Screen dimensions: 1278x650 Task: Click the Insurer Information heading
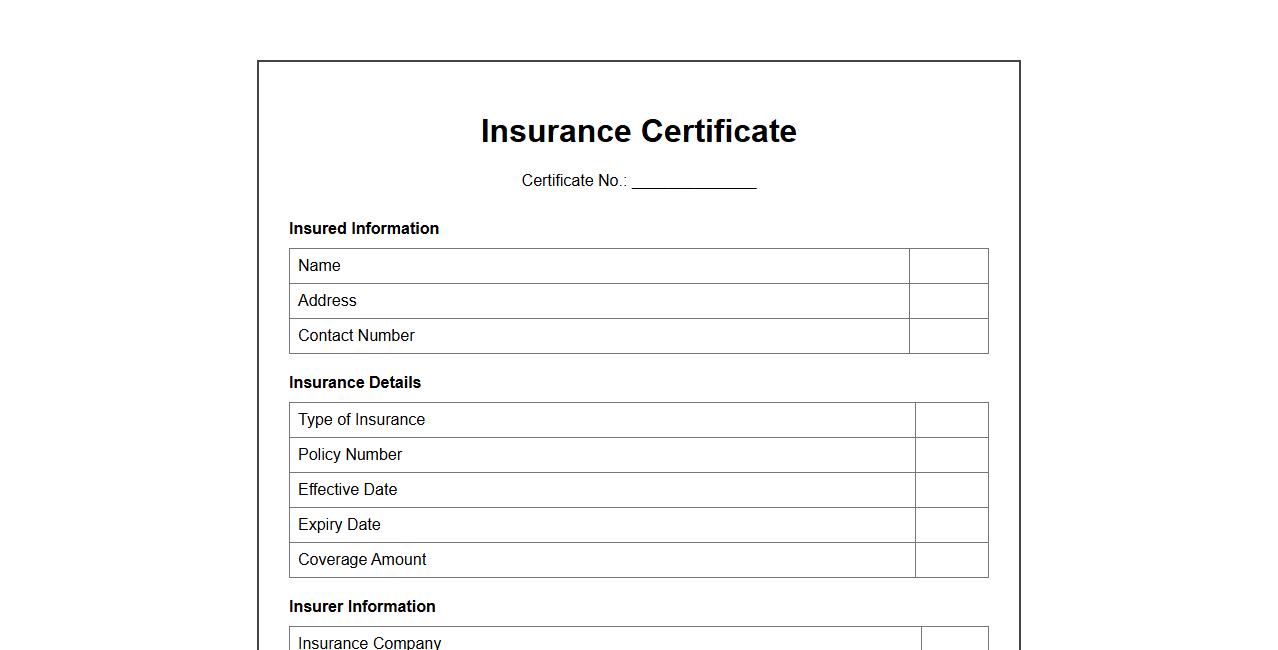pos(362,607)
